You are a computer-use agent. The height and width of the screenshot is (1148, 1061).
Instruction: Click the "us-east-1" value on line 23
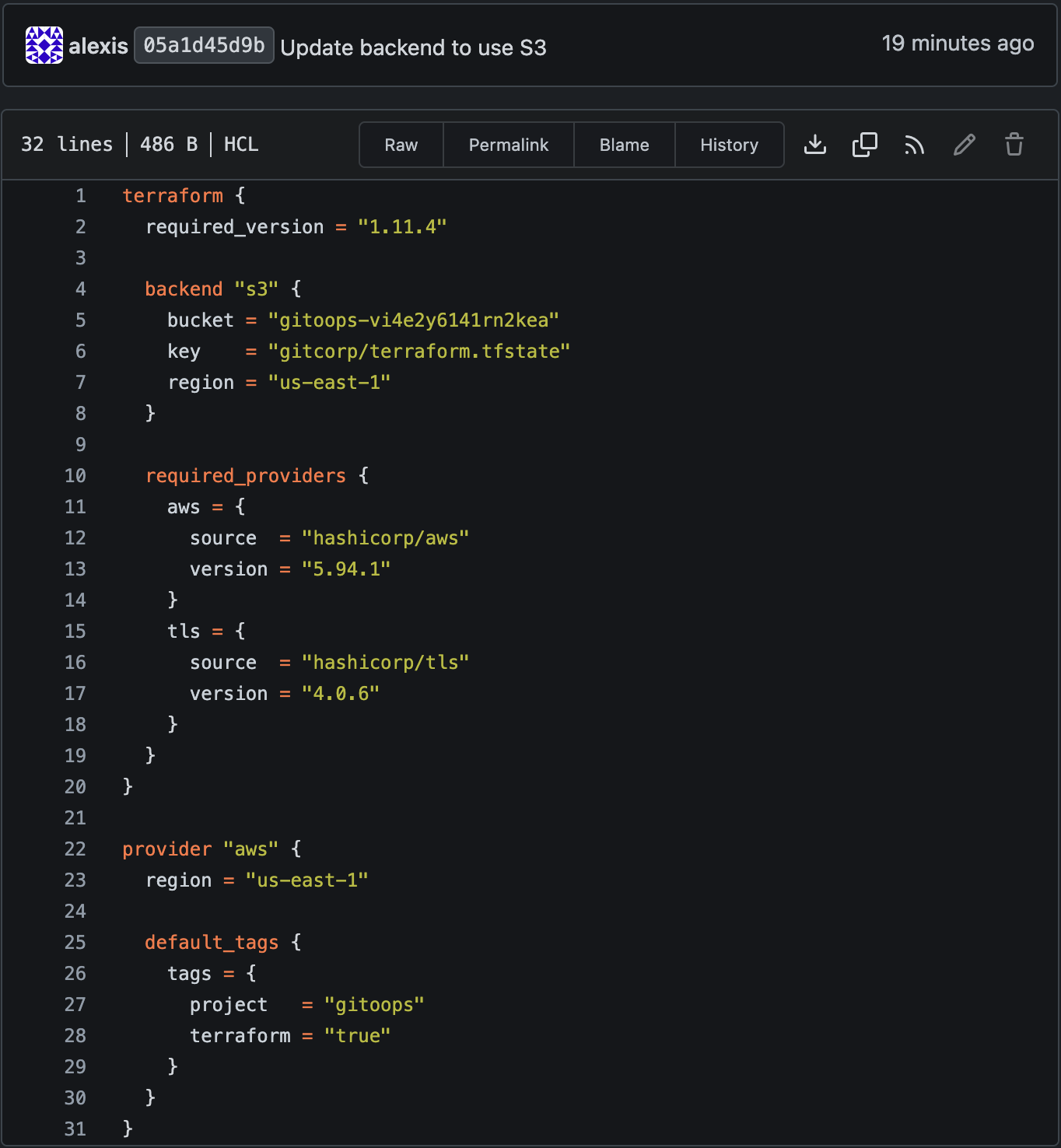pyautogui.click(x=307, y=880)
